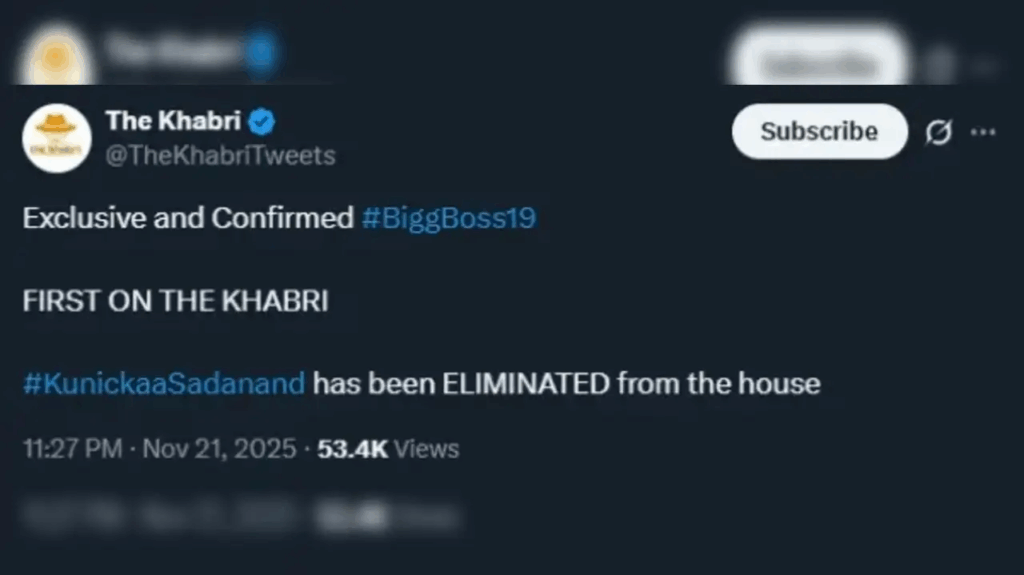
Task: Follow the #KunickaaSadanand hashtag link
Action: pyautogui.click(x=164, y=383)
